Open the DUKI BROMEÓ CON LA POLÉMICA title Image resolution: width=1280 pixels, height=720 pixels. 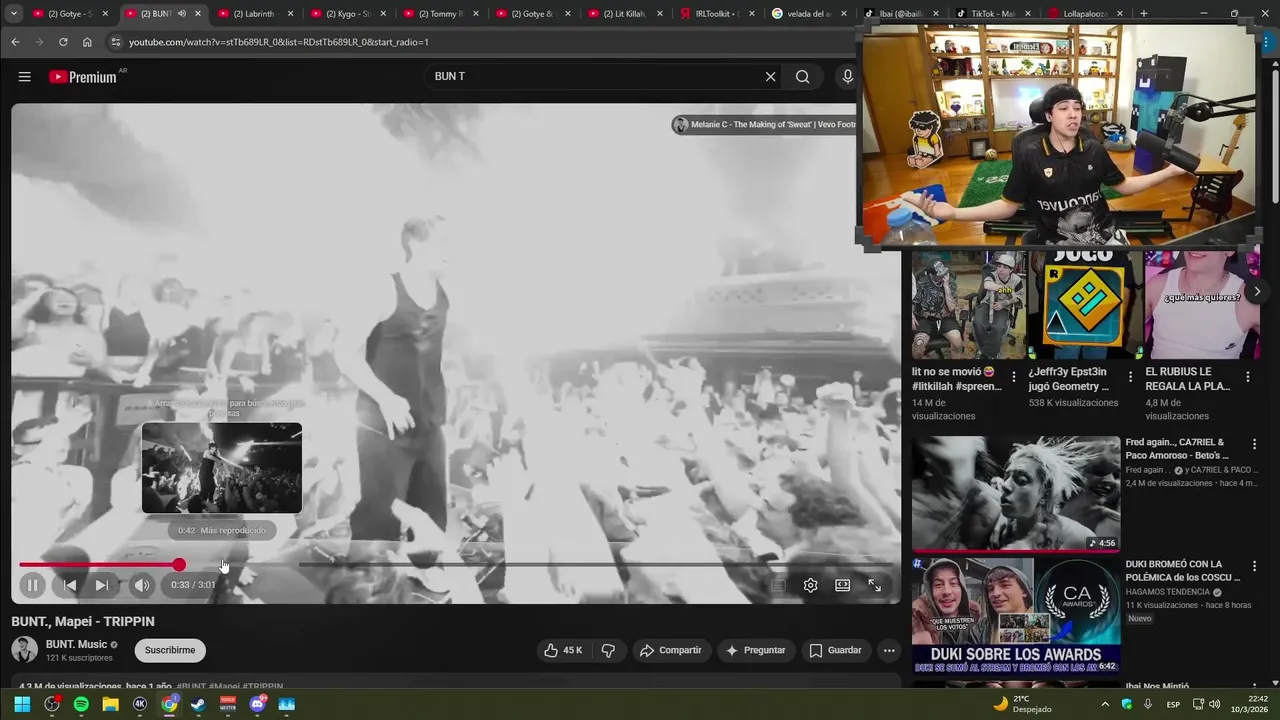[1183, 570]
